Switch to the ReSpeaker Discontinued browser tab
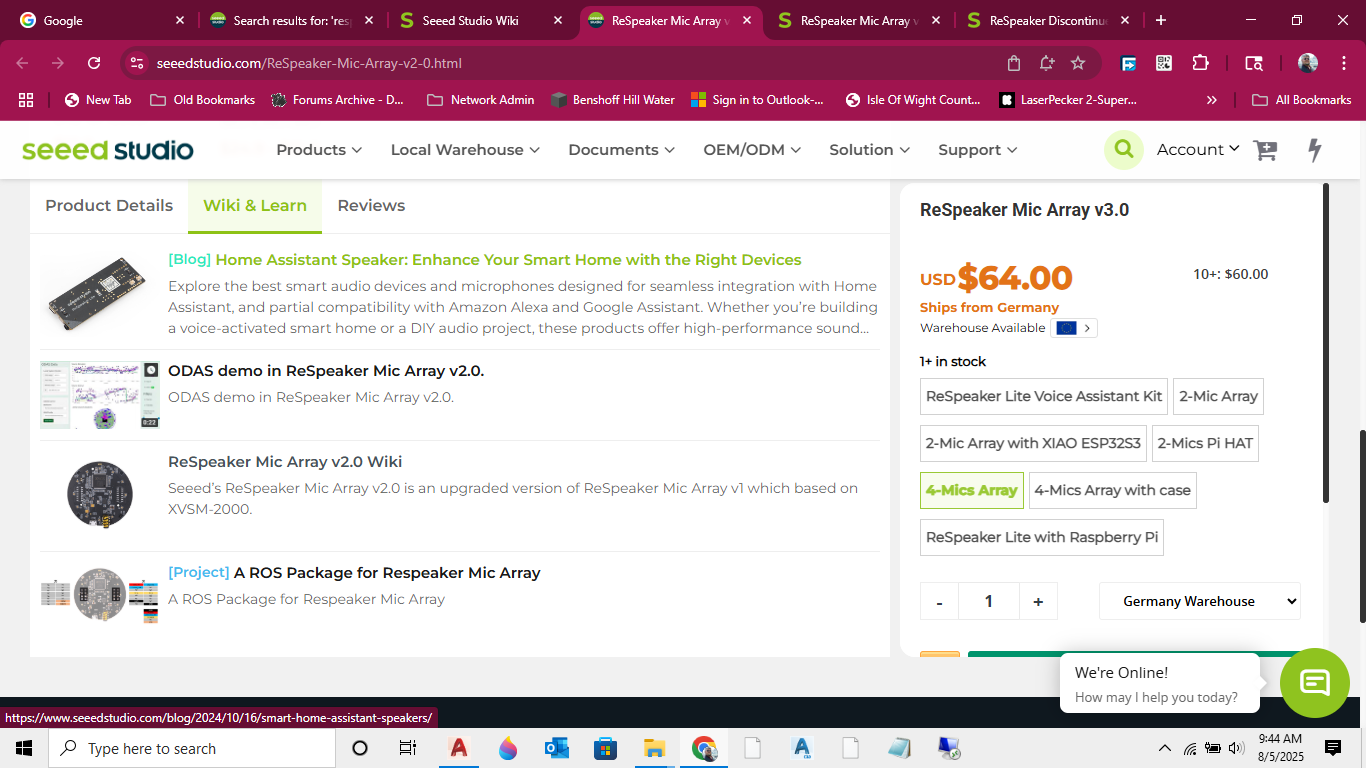The width and height of the screenshot is (1366, 768). 1046,20
